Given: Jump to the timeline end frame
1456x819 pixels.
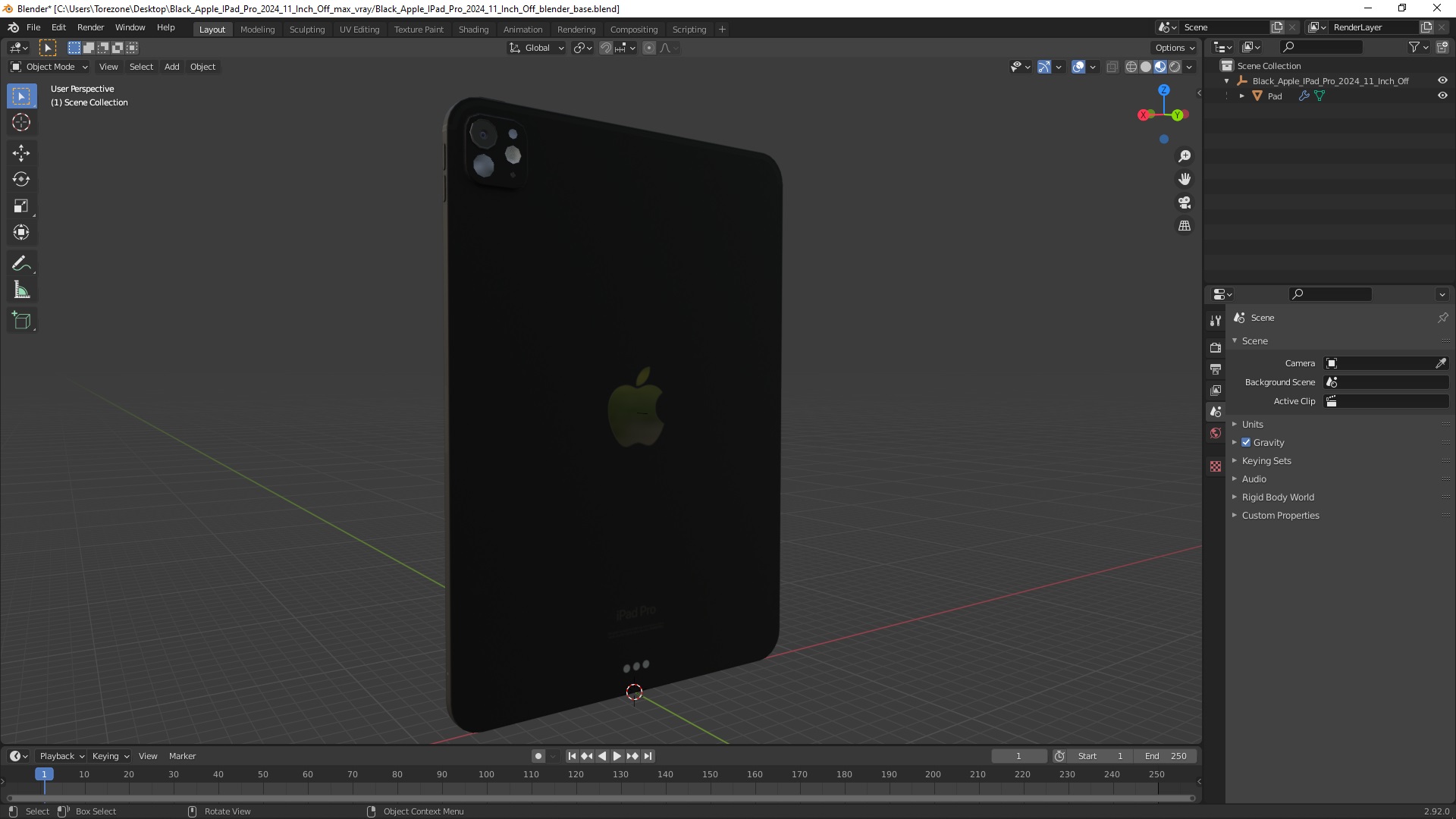Looking at the screenshot, I should point(648,756).
